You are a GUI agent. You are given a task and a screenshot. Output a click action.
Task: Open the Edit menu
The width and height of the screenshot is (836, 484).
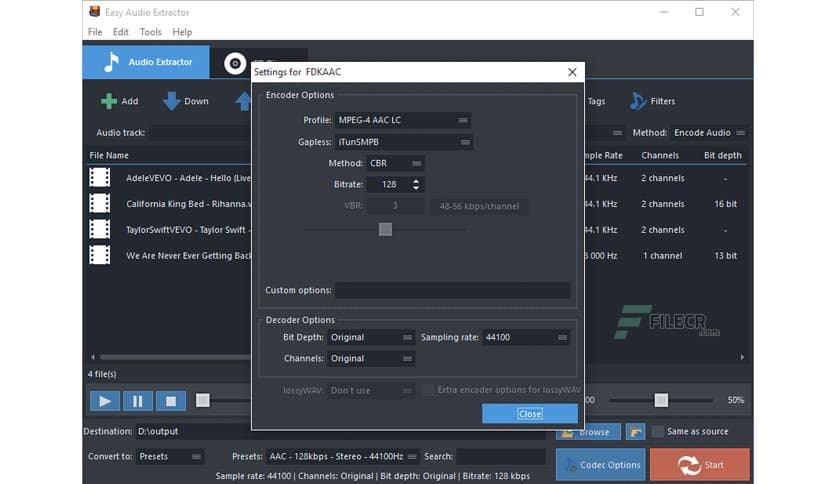click(120, 32)
